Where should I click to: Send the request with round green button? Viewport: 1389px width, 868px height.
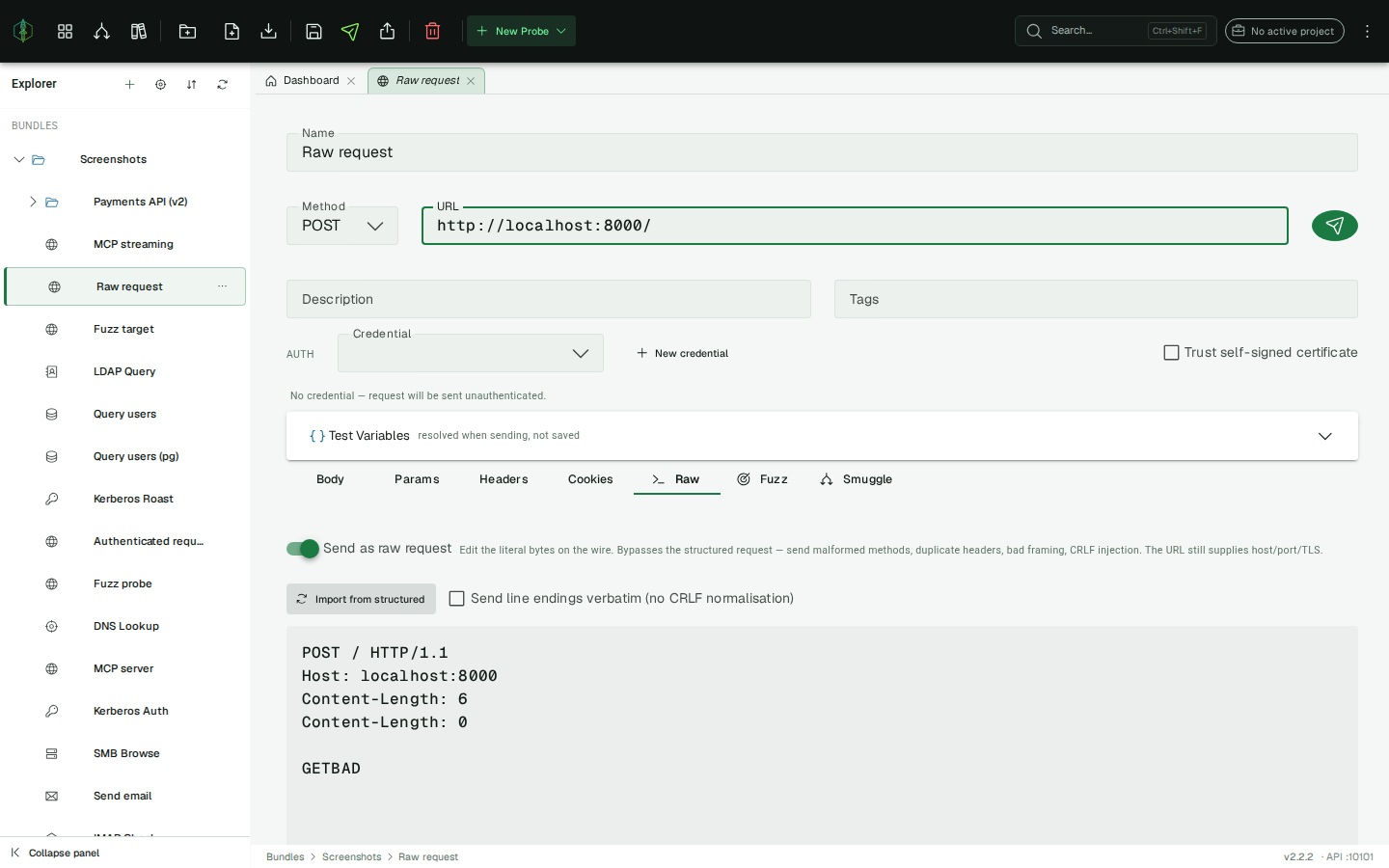point(1334,226)
